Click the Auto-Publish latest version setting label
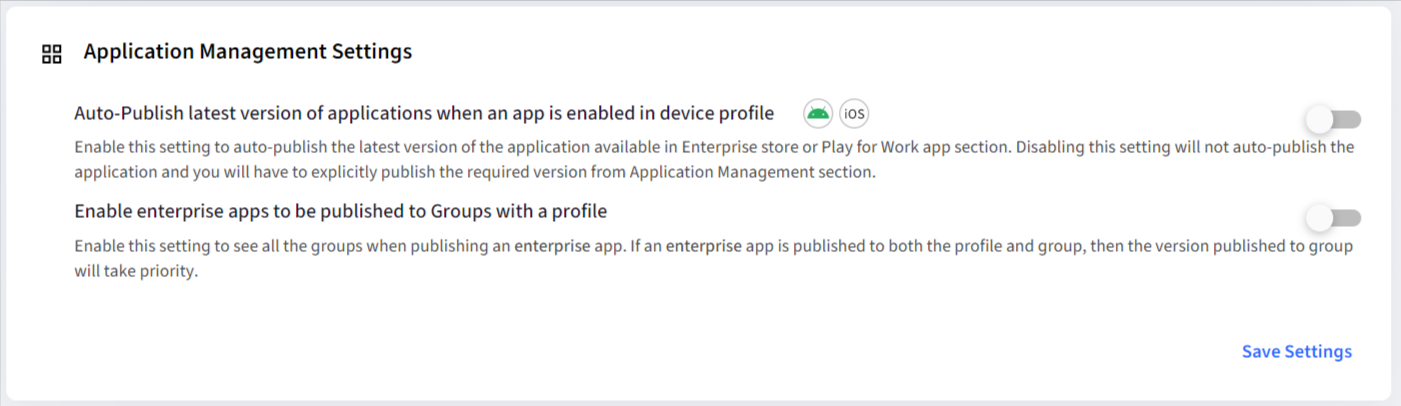Viewport: 1401px width, 406px height. pos(425,113)
